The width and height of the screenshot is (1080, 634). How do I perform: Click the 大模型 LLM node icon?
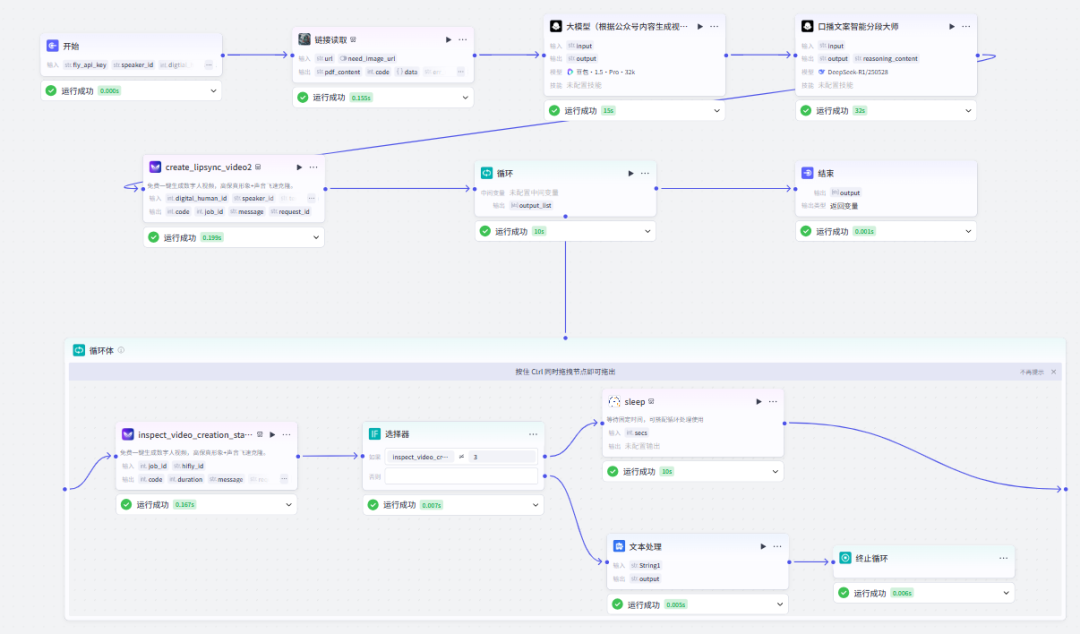557,26
